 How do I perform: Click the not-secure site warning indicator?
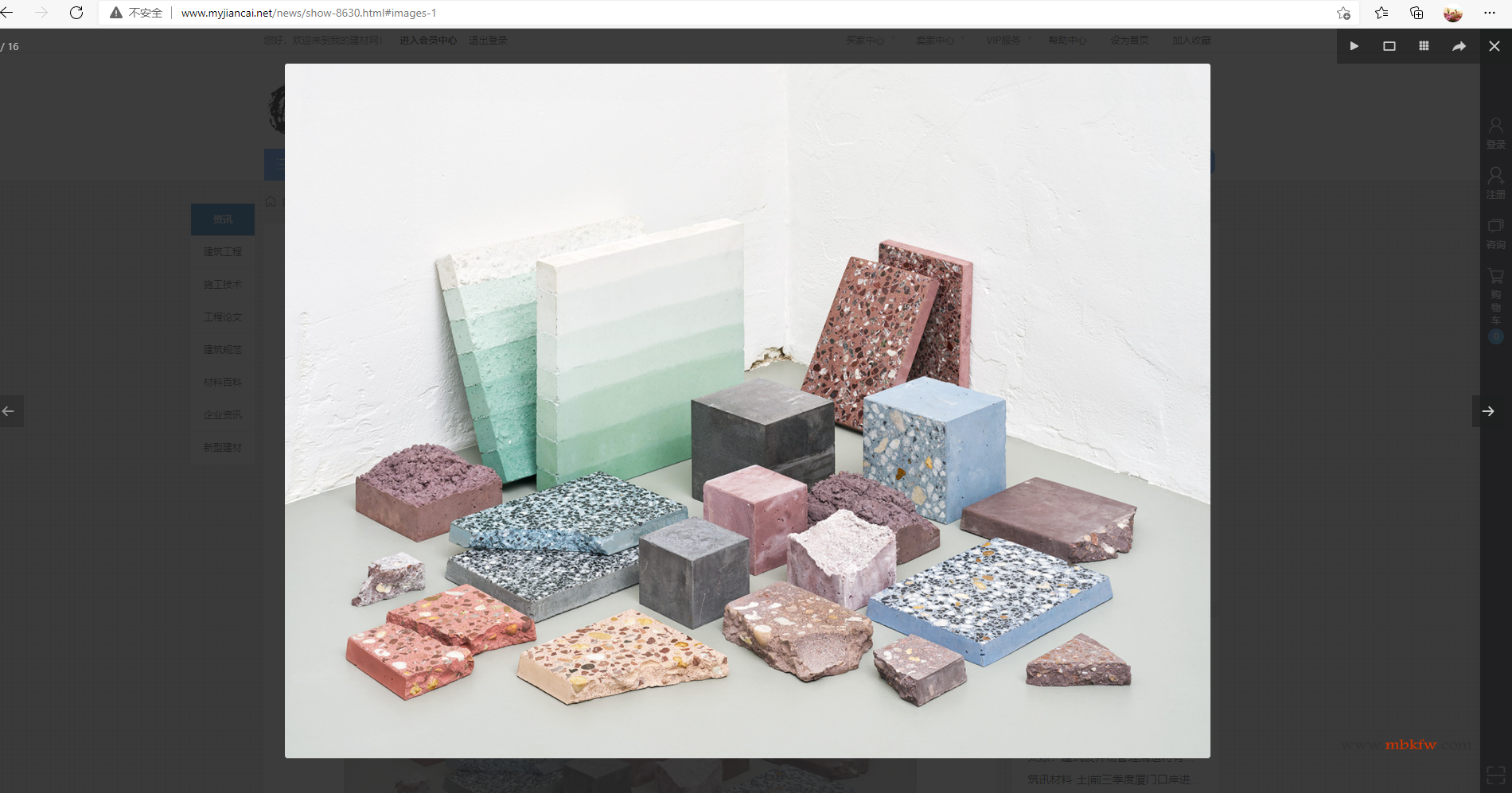click(x=136, y=13)
